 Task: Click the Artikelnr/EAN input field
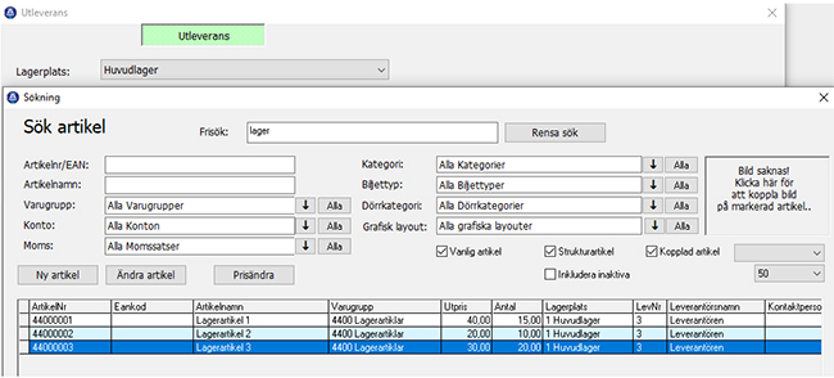click(200, 165)
